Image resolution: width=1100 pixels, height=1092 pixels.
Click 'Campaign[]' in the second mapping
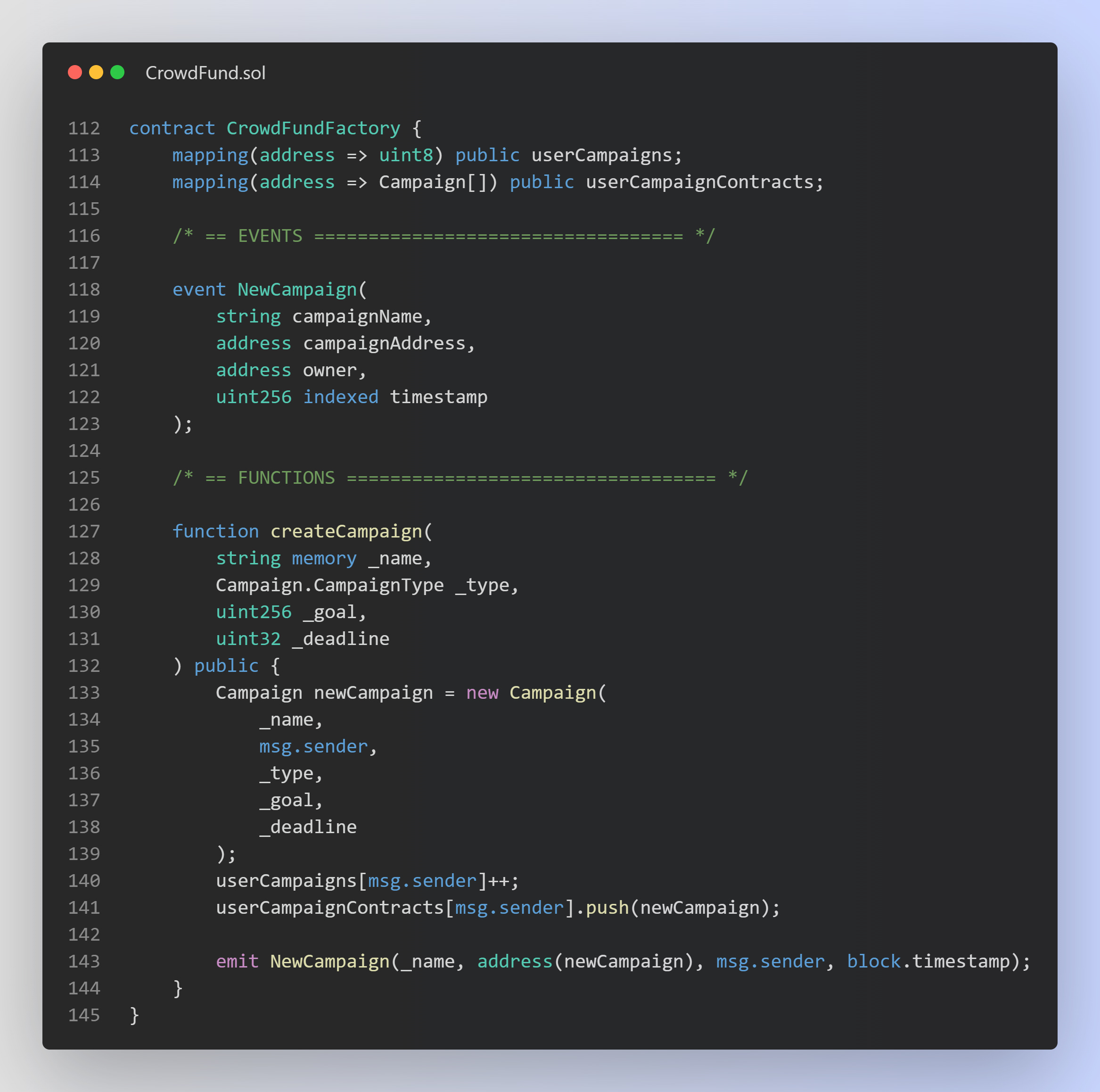pyautogui.click(x=433, y=182)
